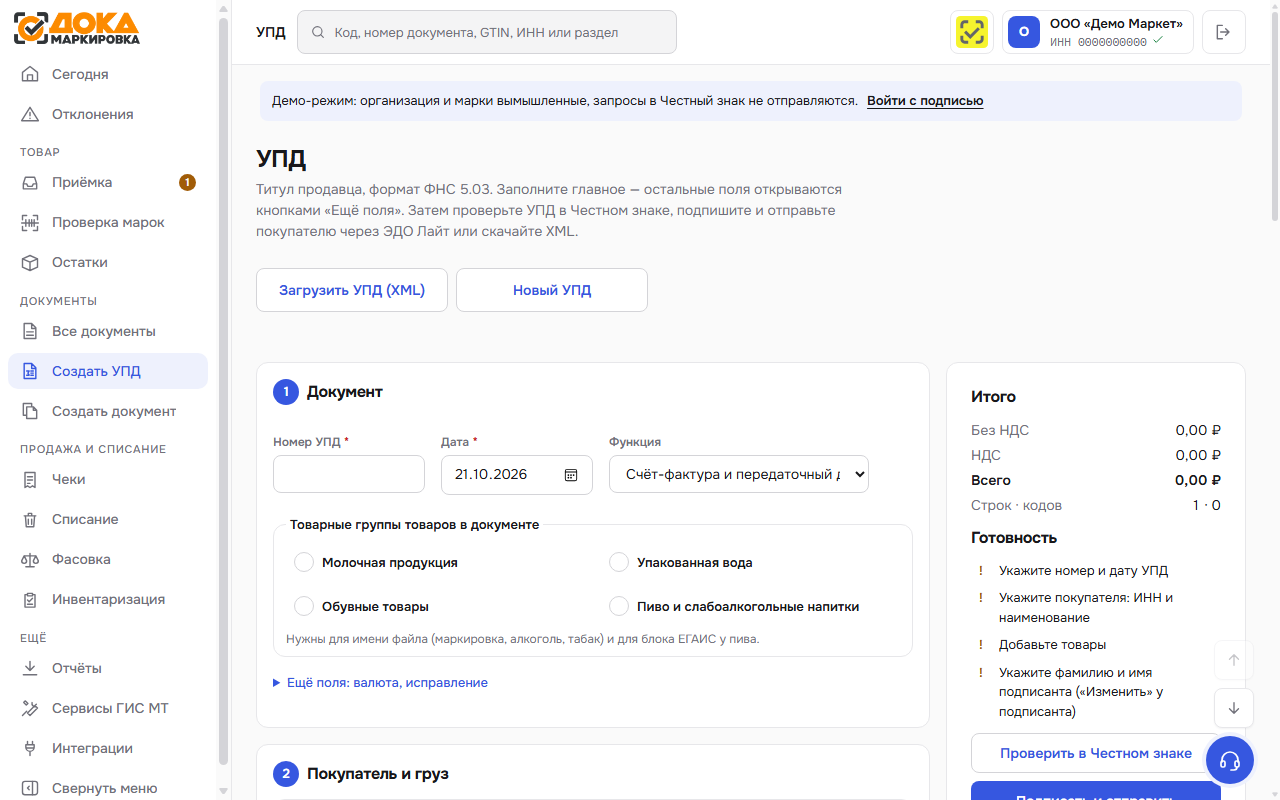The width and height of the screenshot is (1280, 800).
Task: Click the Номер УПД input field
Action: [x=349, y=474]
